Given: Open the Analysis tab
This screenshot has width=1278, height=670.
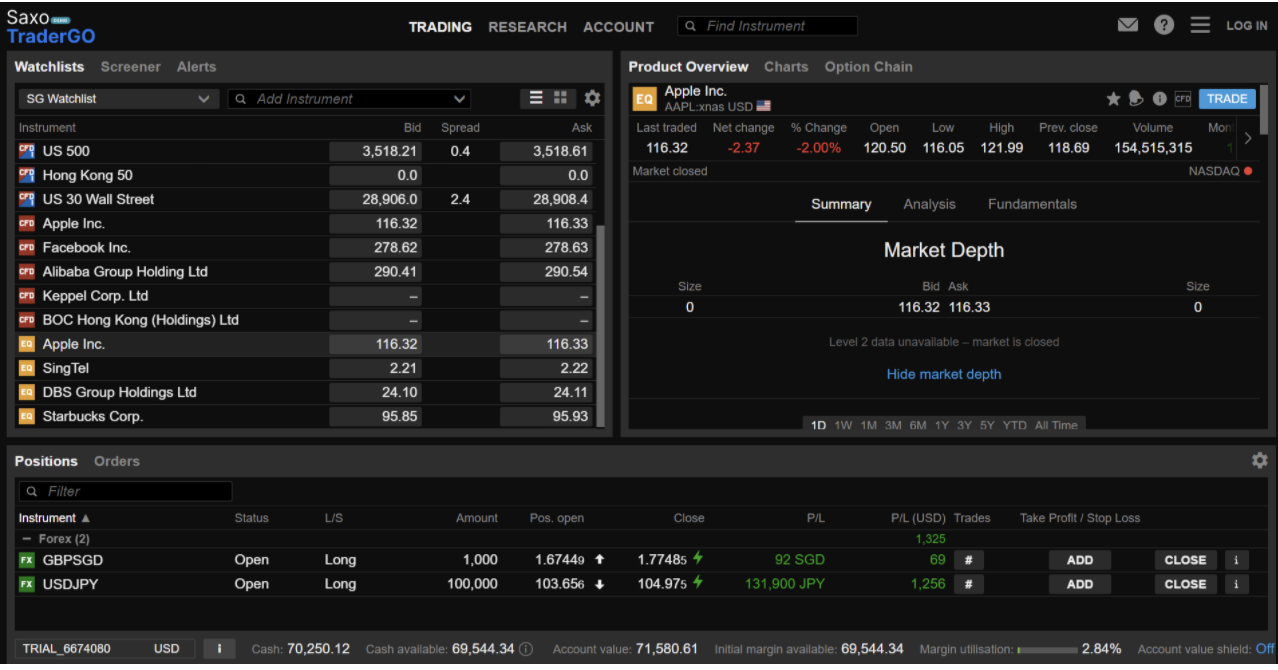Looking at the screenshot, I should [929, 204].
